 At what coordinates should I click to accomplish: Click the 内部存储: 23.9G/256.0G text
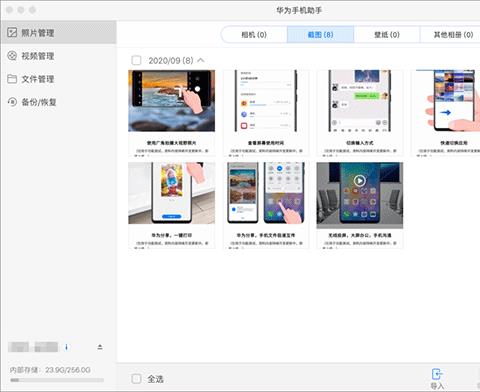pyautogui.click(x=50, y=370)
